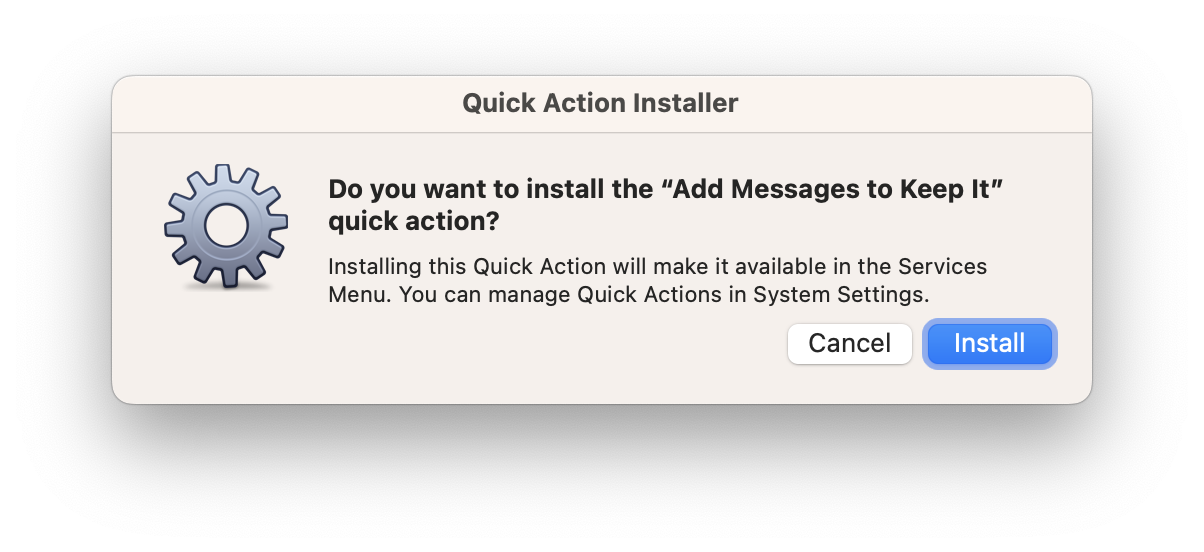The height and width of the screenshot is (552, 1204).
Task: Click the blank dialog area below the gear icon
Action: click(226, 345)
